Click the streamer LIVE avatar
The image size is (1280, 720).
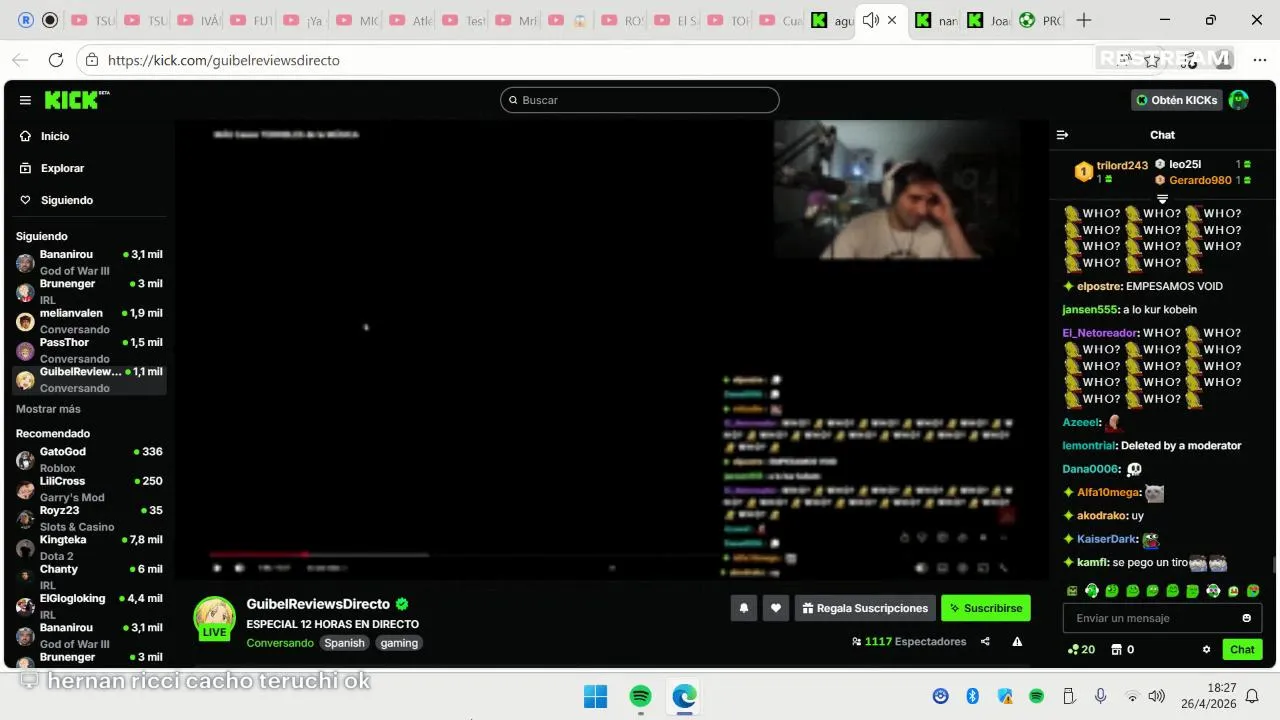tap(214, 619)
